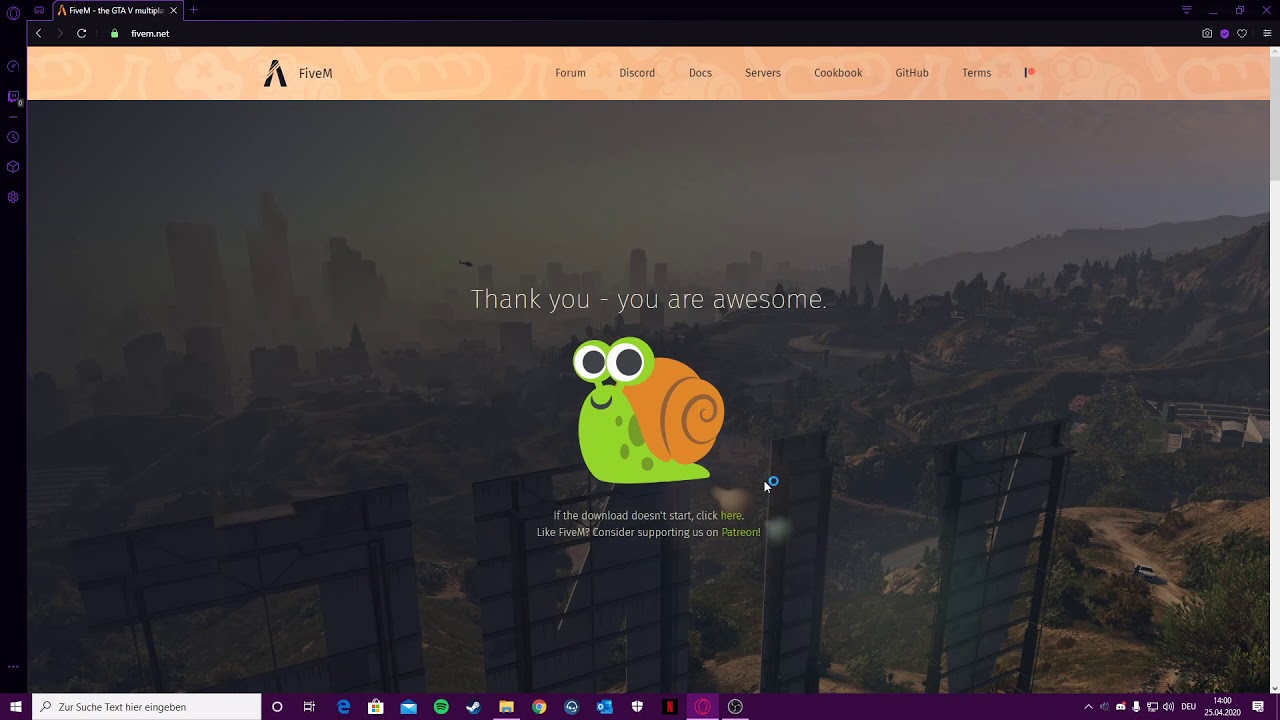Open Cortana circle on taskbar
The height and width of the screenshot is (720, 1280).
[x=277, y=707]
